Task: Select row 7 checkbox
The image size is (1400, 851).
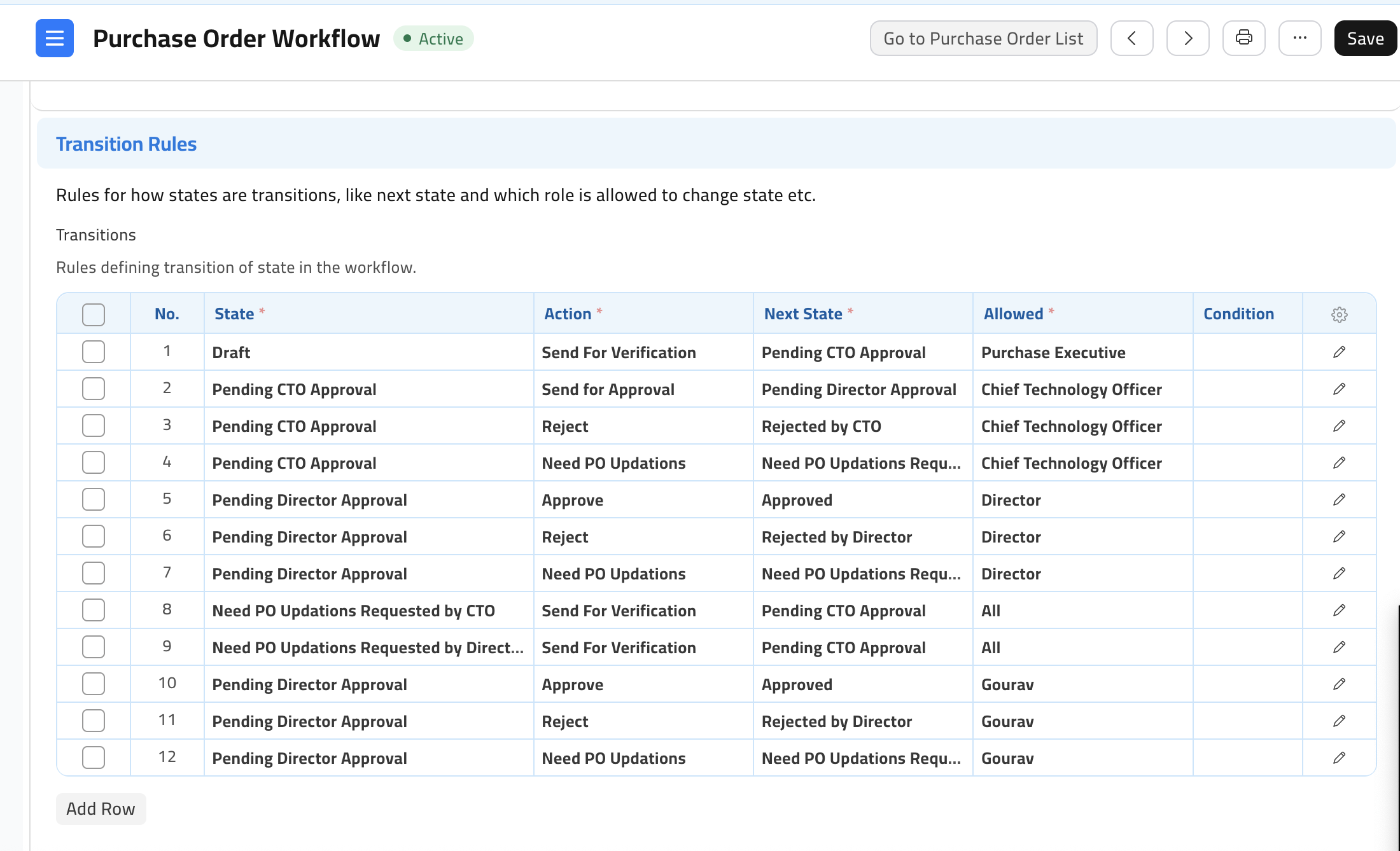Action: pos(94,573)
